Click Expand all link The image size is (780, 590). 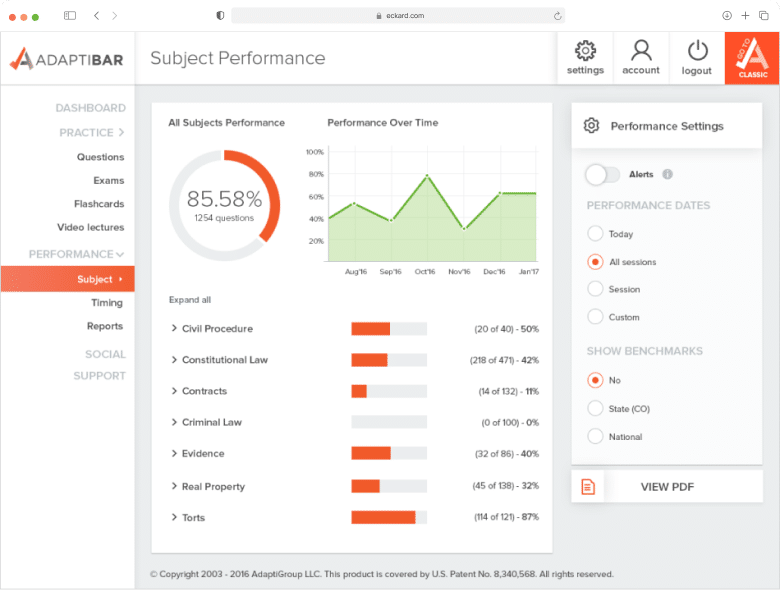tap(190, 299)
